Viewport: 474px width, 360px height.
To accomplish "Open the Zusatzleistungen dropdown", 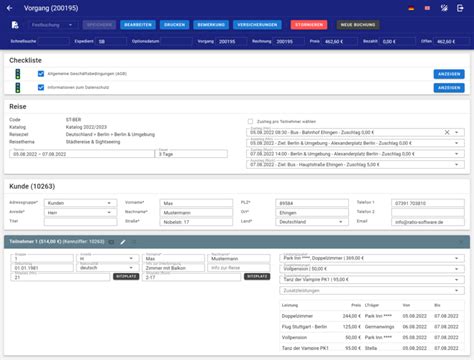I will click(372, 291).
